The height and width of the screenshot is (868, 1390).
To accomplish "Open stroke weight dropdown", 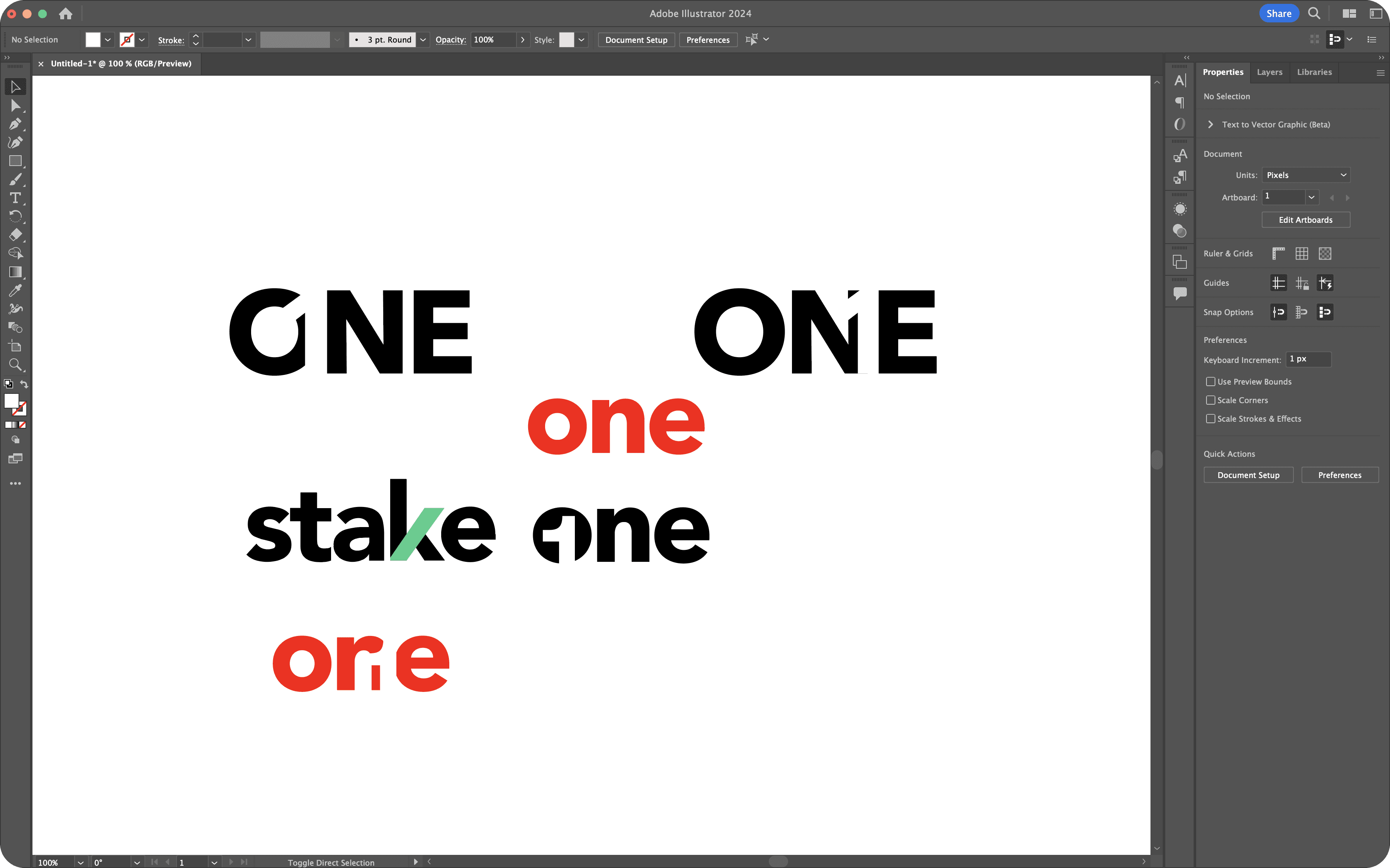I will point(248,40).
